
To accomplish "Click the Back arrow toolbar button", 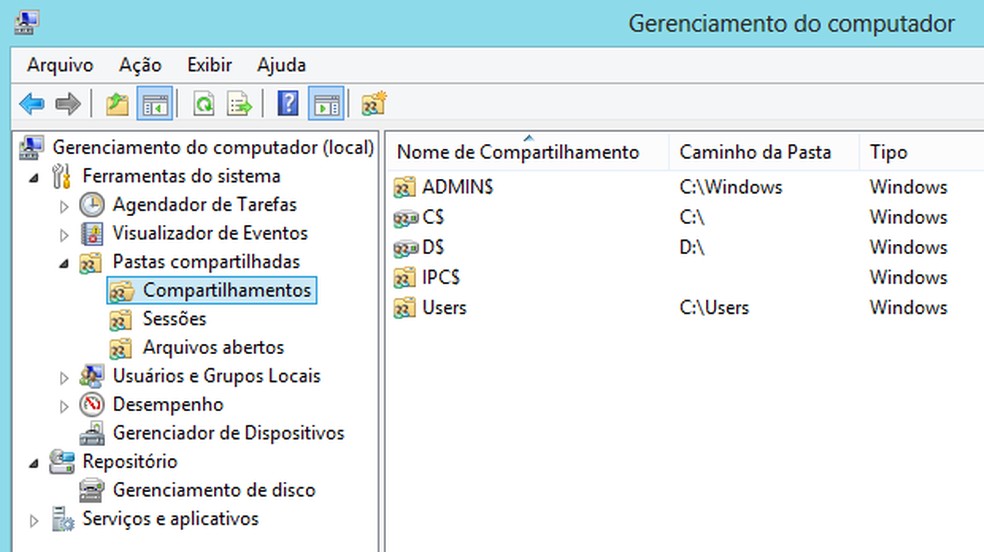I will point(32,103).
